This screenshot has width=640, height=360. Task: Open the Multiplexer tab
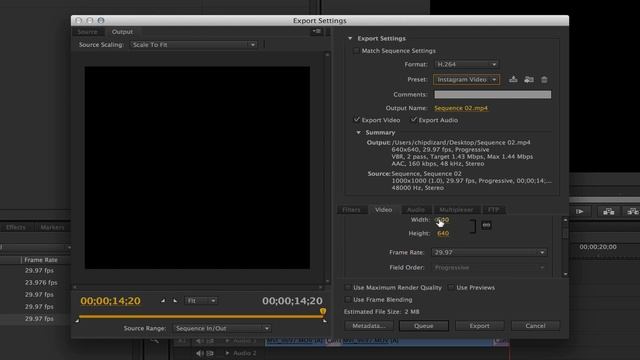tap(456, 210)
